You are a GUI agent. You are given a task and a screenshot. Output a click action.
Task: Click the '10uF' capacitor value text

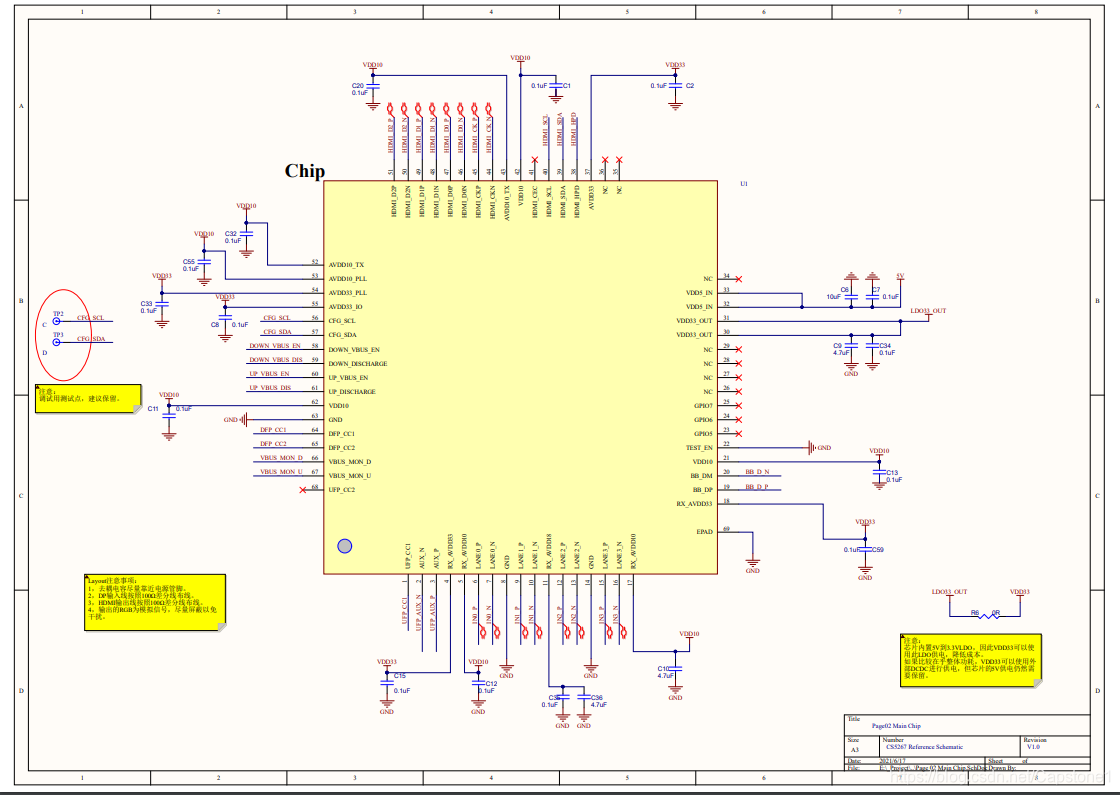pyautogui.click(x=834, y=297)
